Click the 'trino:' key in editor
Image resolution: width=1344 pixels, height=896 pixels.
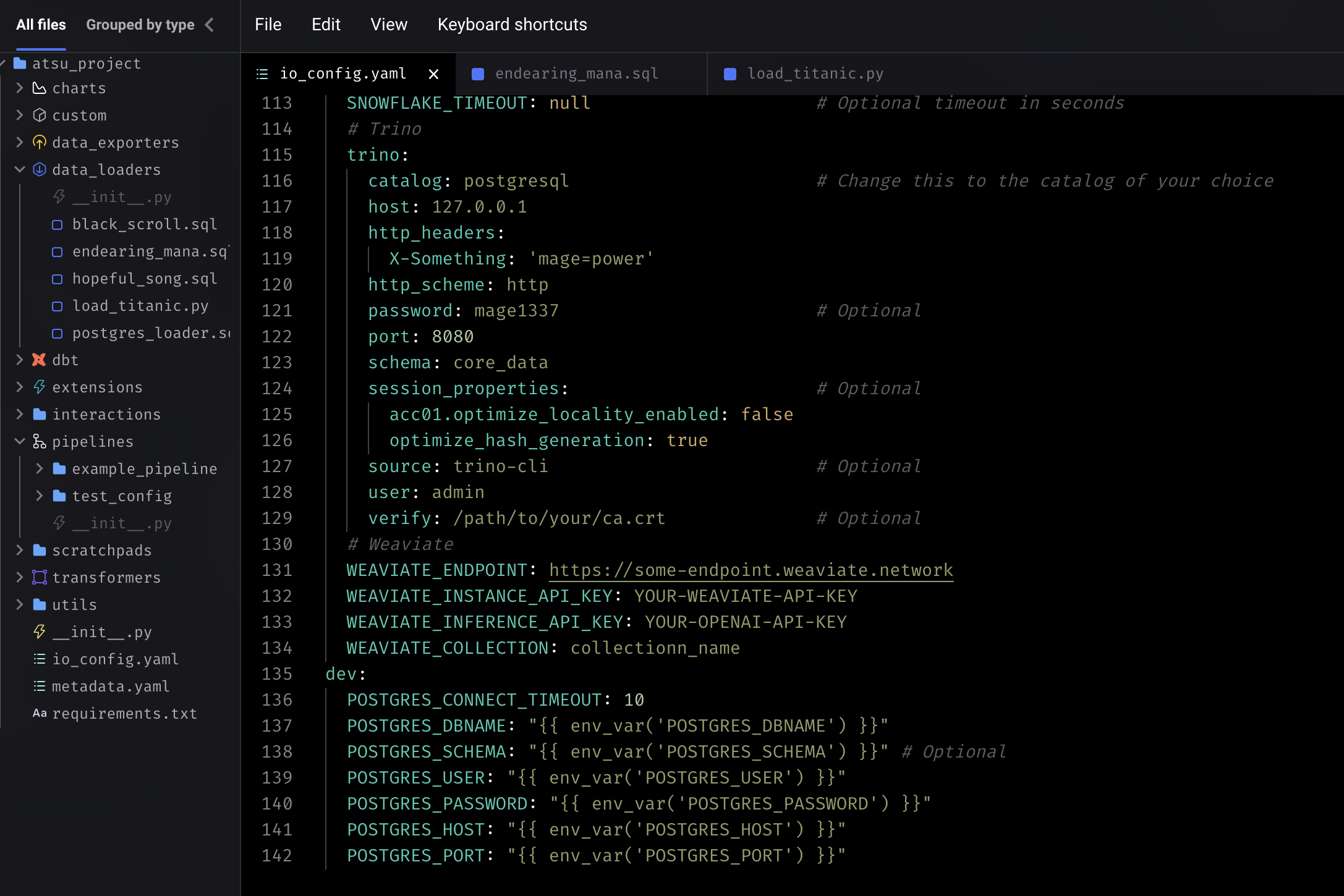tap(378, 155)
